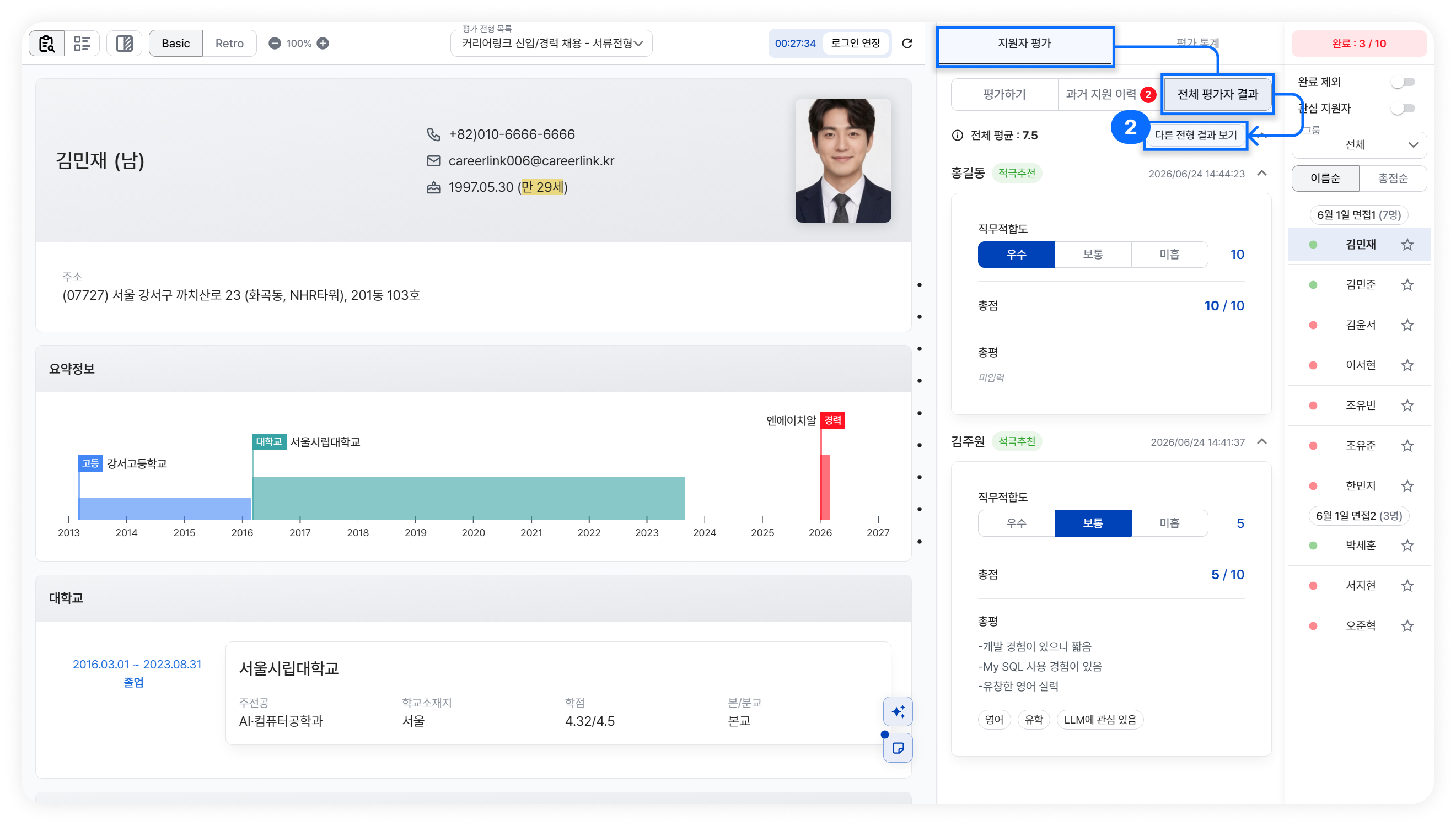
Task: Star applicant 서지현 as favorite
Action: point(1407,586)
